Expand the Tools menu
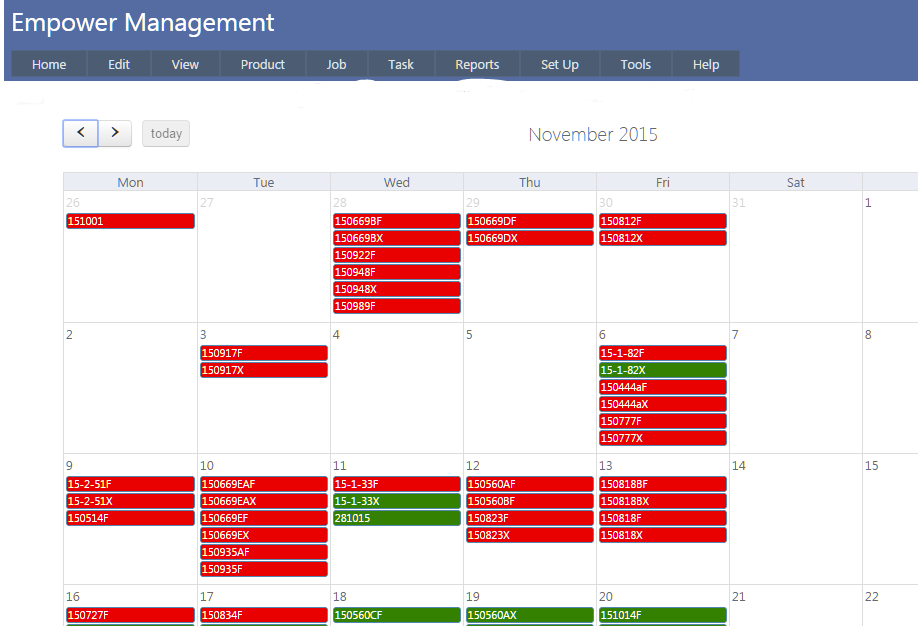 pos(635,64)
